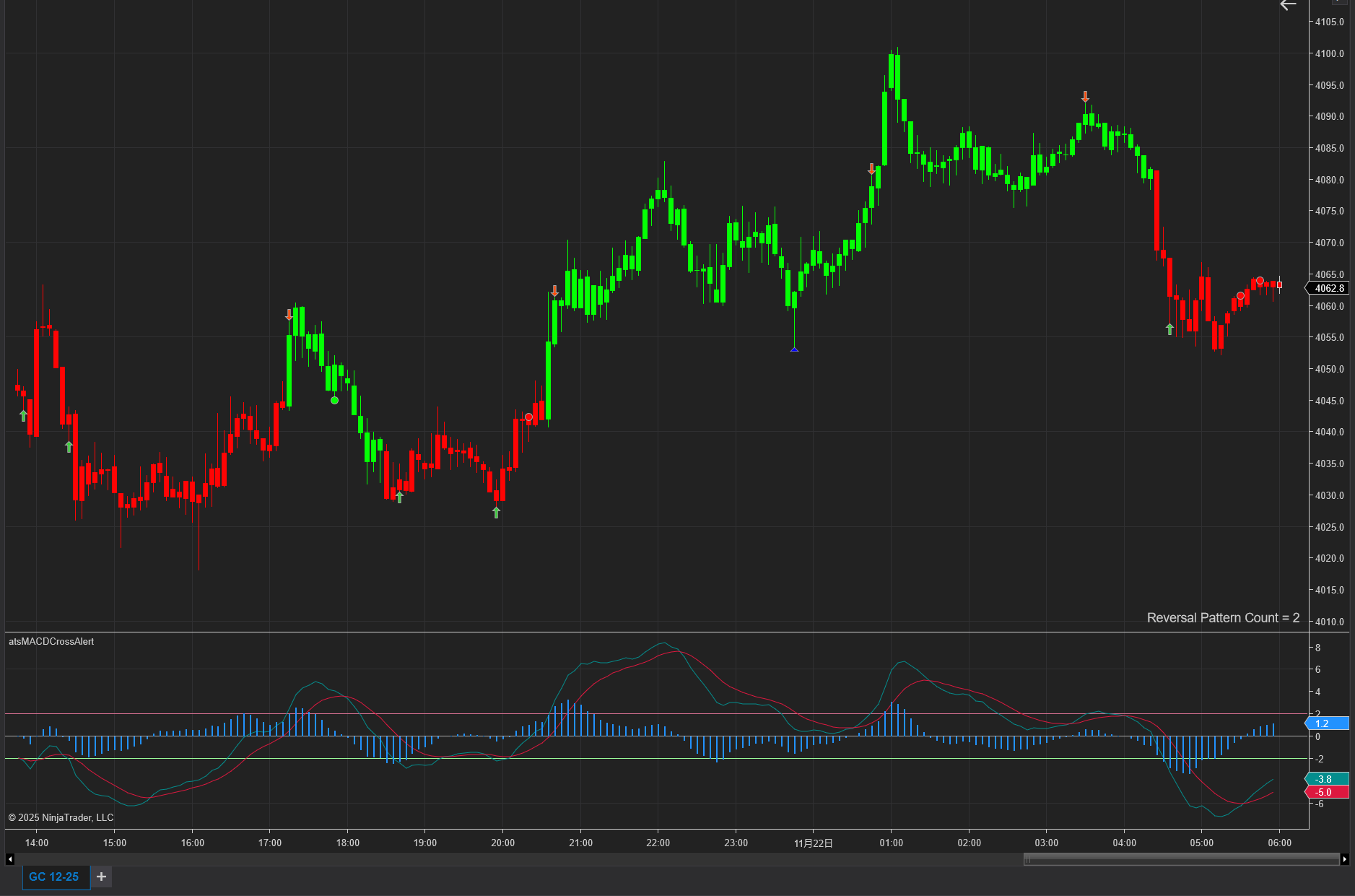Click the green up arrow after 04:30
This screenshot has width=1355, height=896.
(1170, 329)
